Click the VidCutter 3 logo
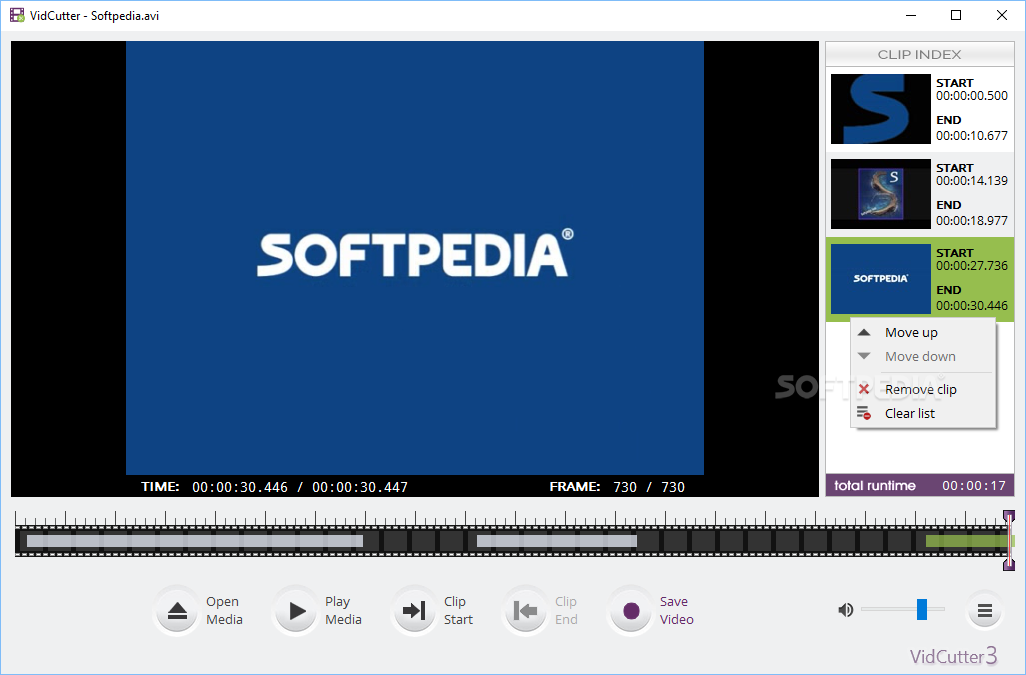 coord(953,655)
